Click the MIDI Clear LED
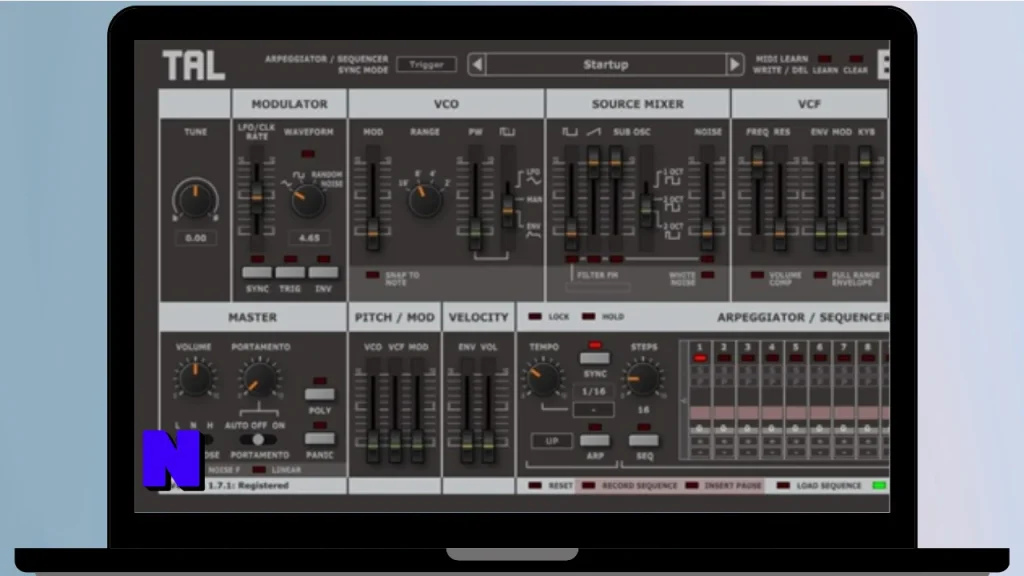This screenshot has height=576, width=1024. click(856, 59)
